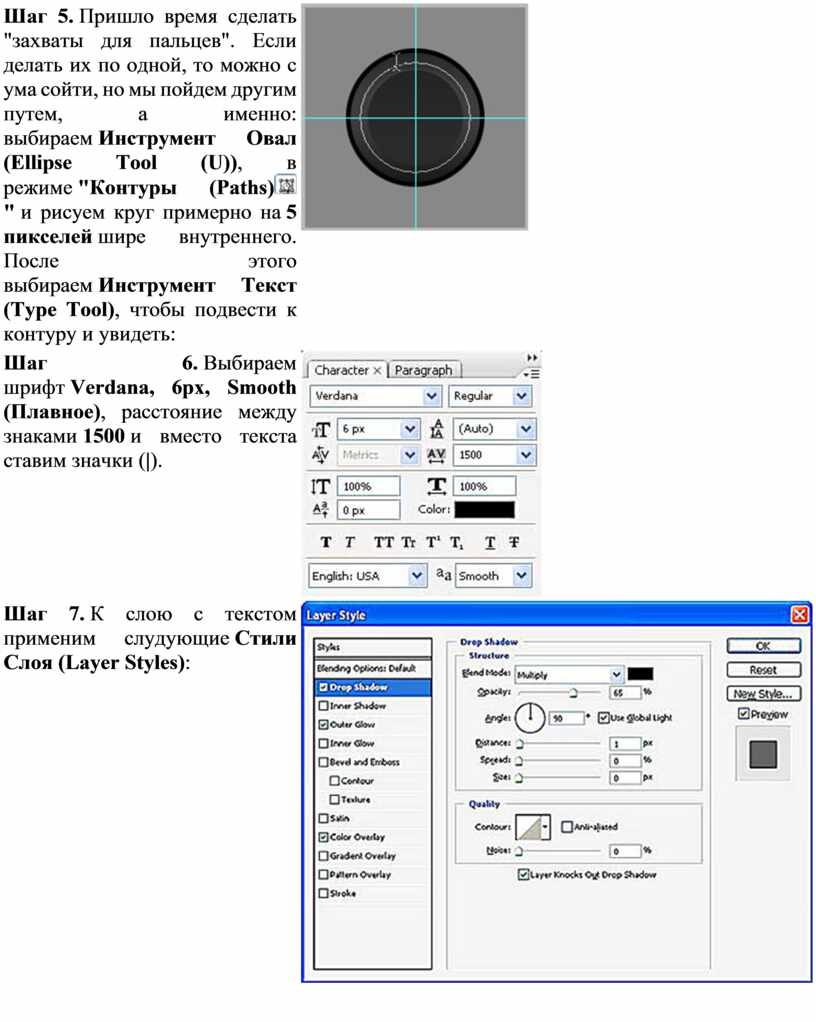Select Styles in Layer Style list
816x1022 pixels.
click(373, 647)
